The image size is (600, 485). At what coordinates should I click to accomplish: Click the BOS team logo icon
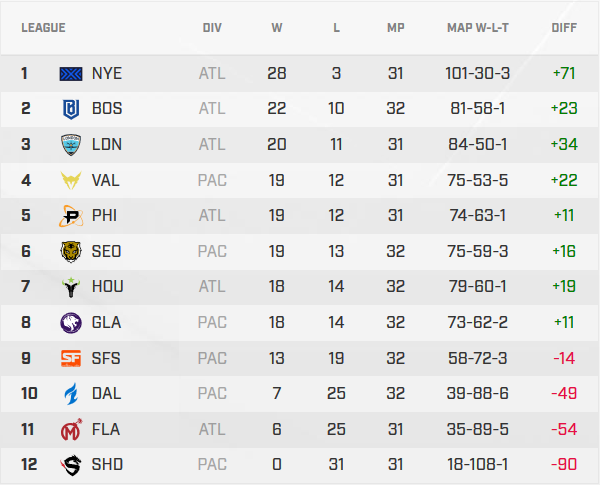[72, 108]
